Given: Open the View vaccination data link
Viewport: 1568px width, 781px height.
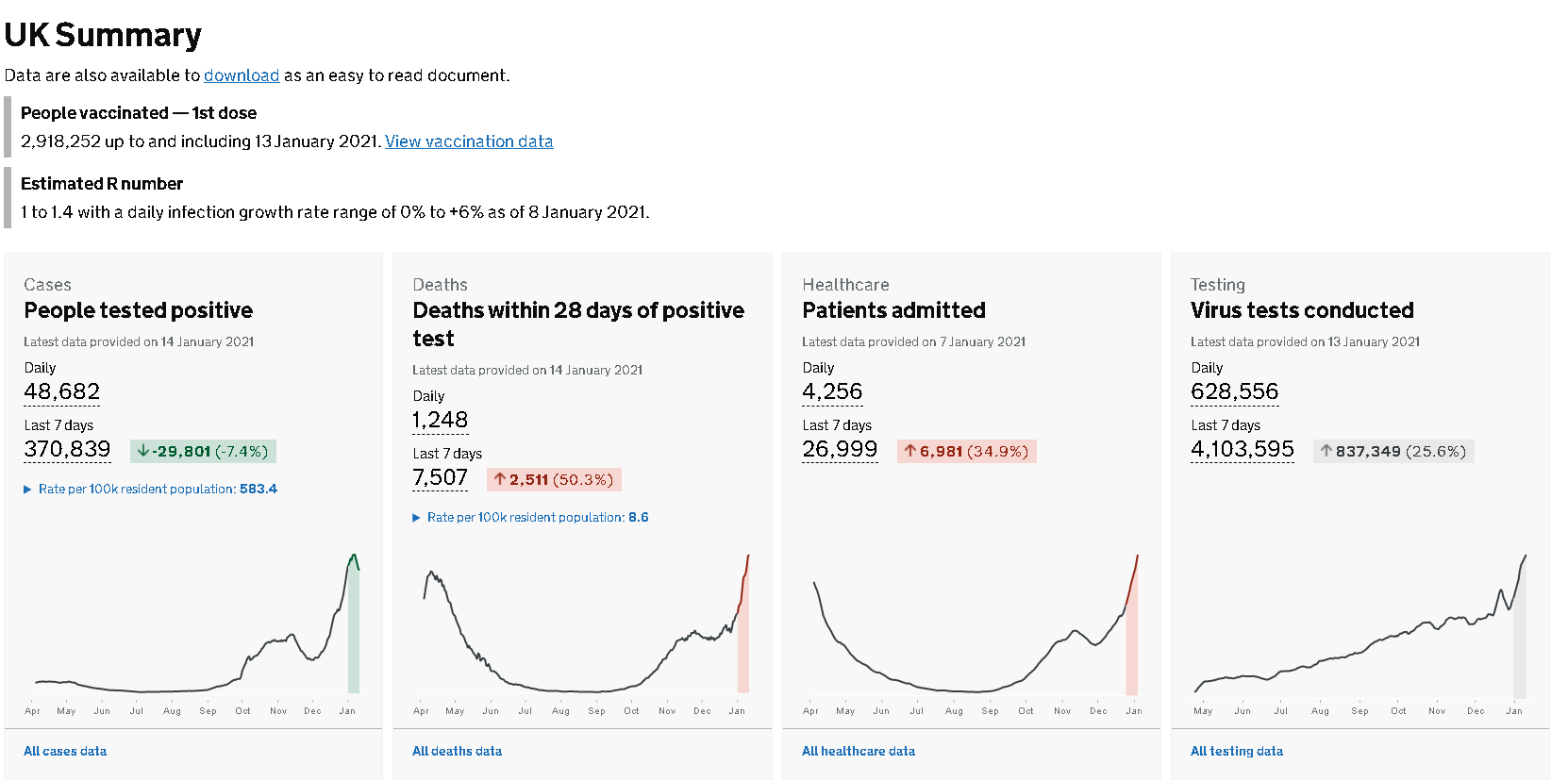Looking at the screenshot, I should [469, 141].
